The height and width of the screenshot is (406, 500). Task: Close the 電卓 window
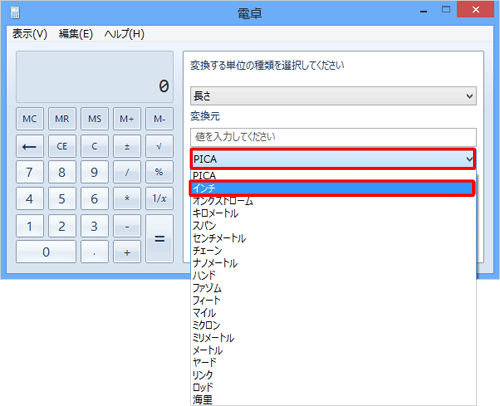pyautogui.click(x=476, y=10)
